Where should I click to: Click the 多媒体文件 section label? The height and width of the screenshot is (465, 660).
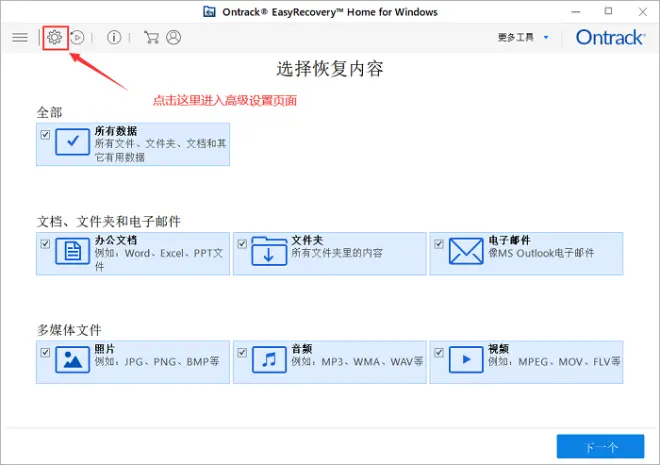click(x=69, y=330)
